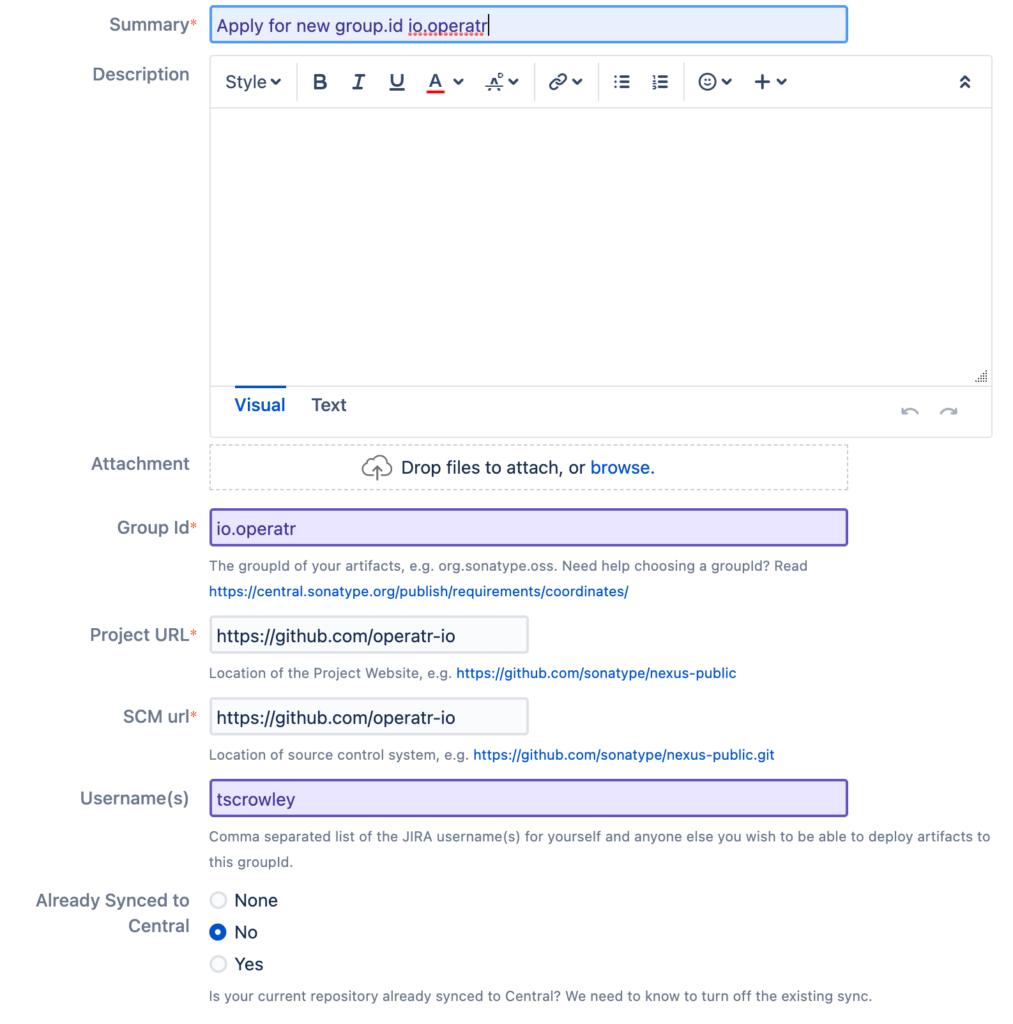Select the No radio button
This screenshot has width=1013, height=1024.
click(x=218, y=932)
